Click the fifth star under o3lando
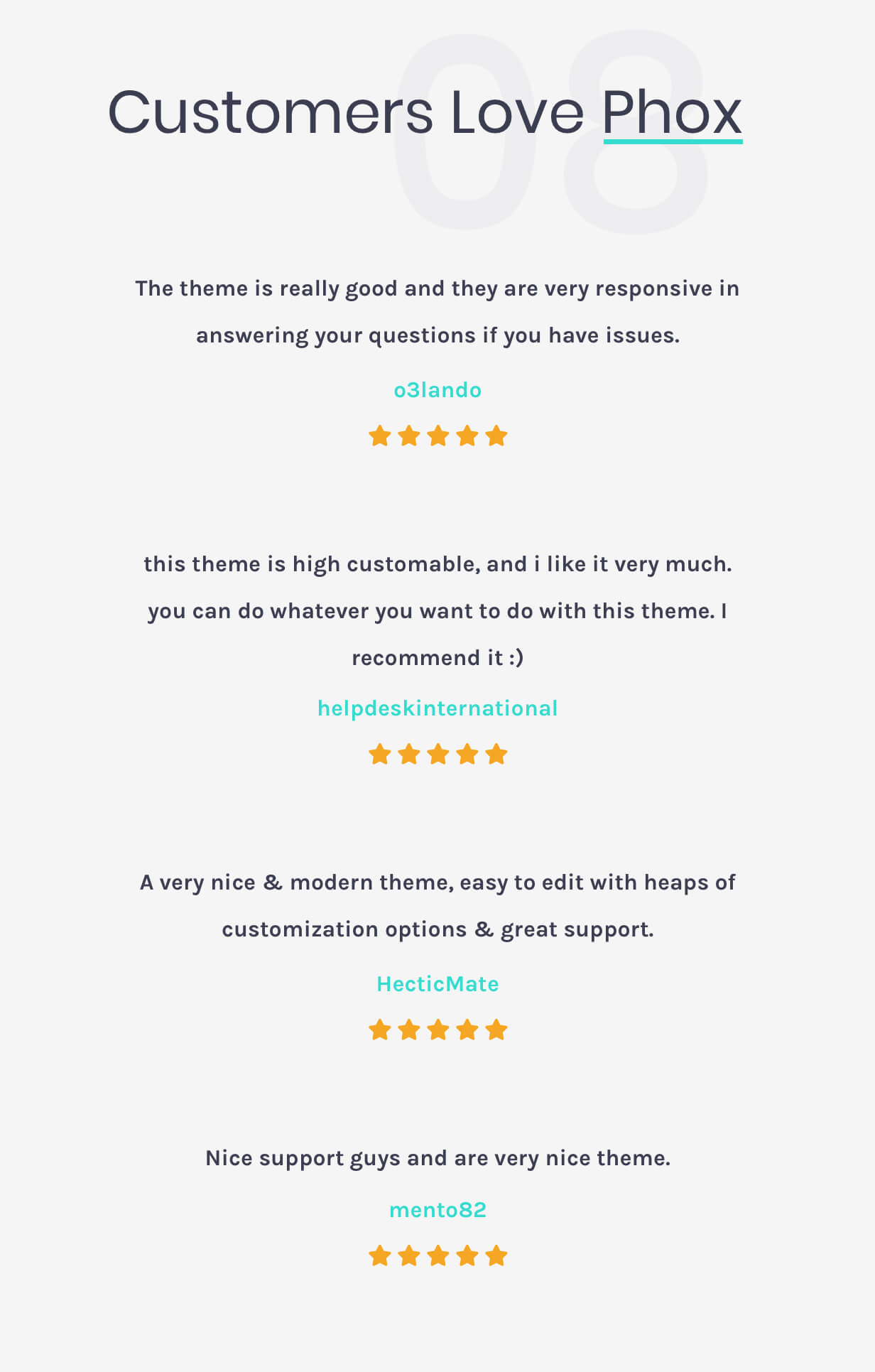Image resolution: width=875 pixels, height=1372 pixels. pos(496,436)
